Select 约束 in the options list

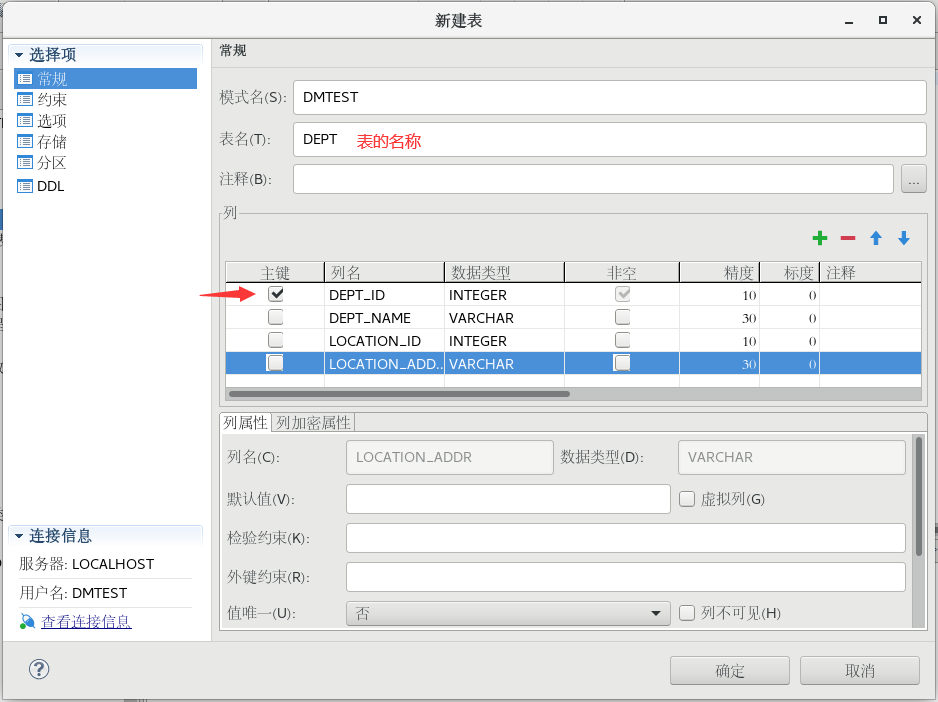tap(52, 99)
